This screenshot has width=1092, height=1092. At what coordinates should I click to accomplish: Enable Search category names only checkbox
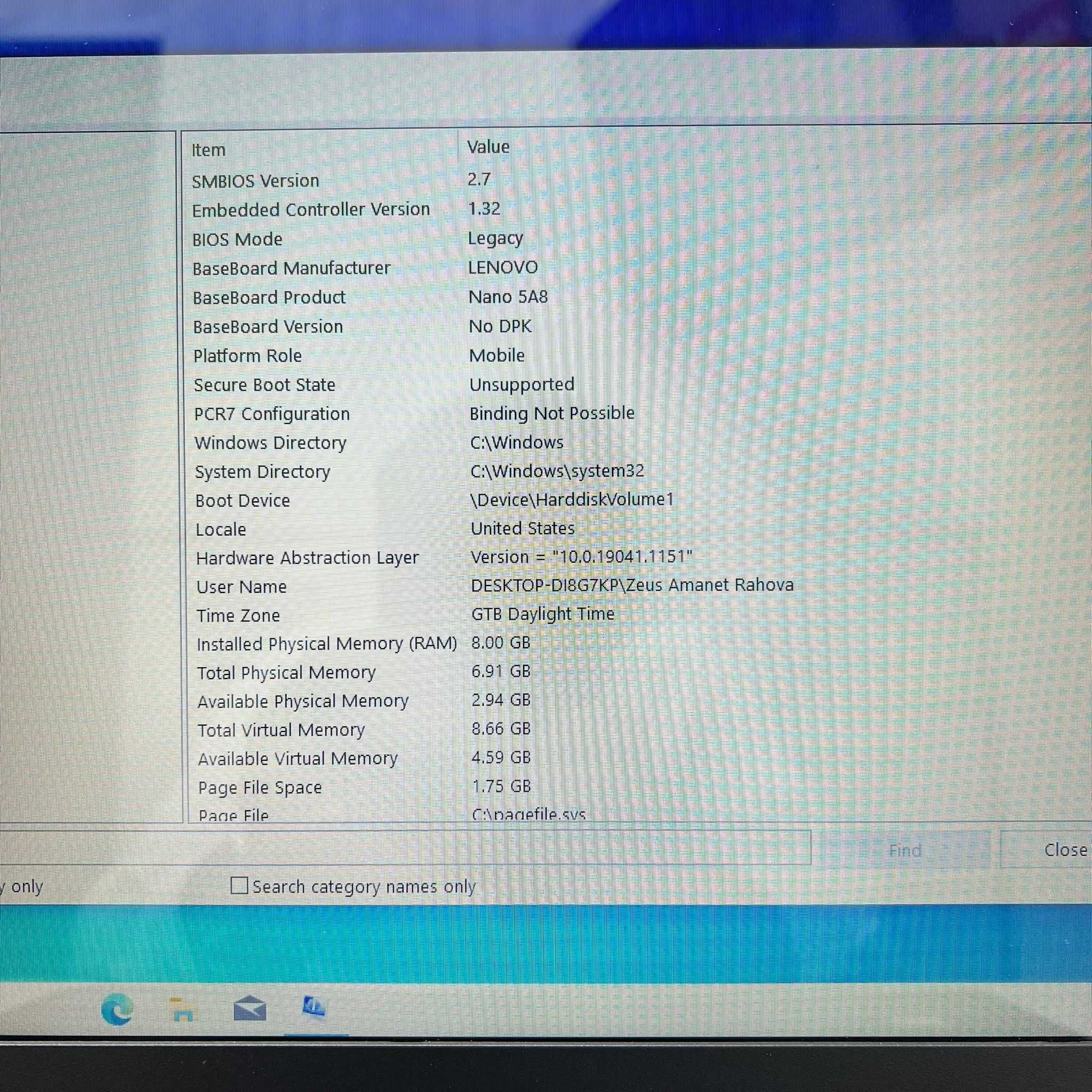click(x=239, y=886)
